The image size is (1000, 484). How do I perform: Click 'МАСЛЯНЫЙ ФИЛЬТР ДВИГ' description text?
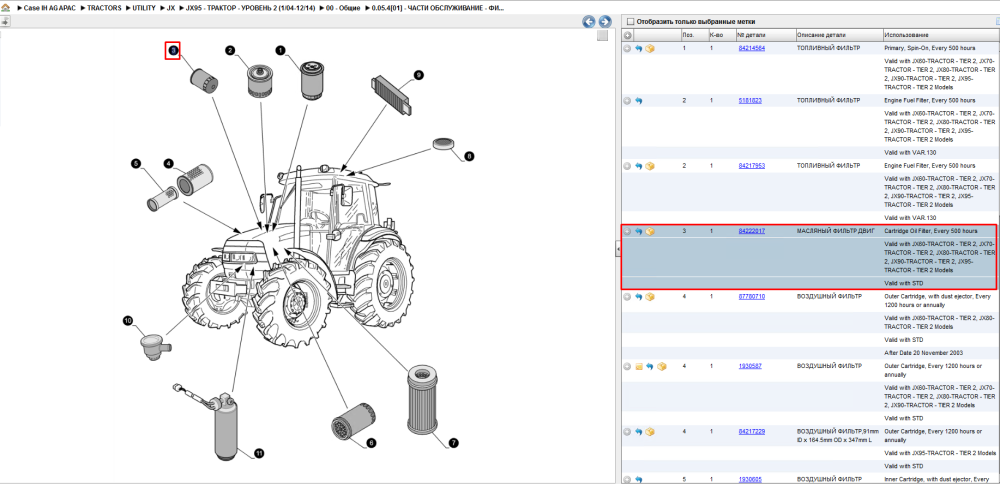(x=836, y=231)
